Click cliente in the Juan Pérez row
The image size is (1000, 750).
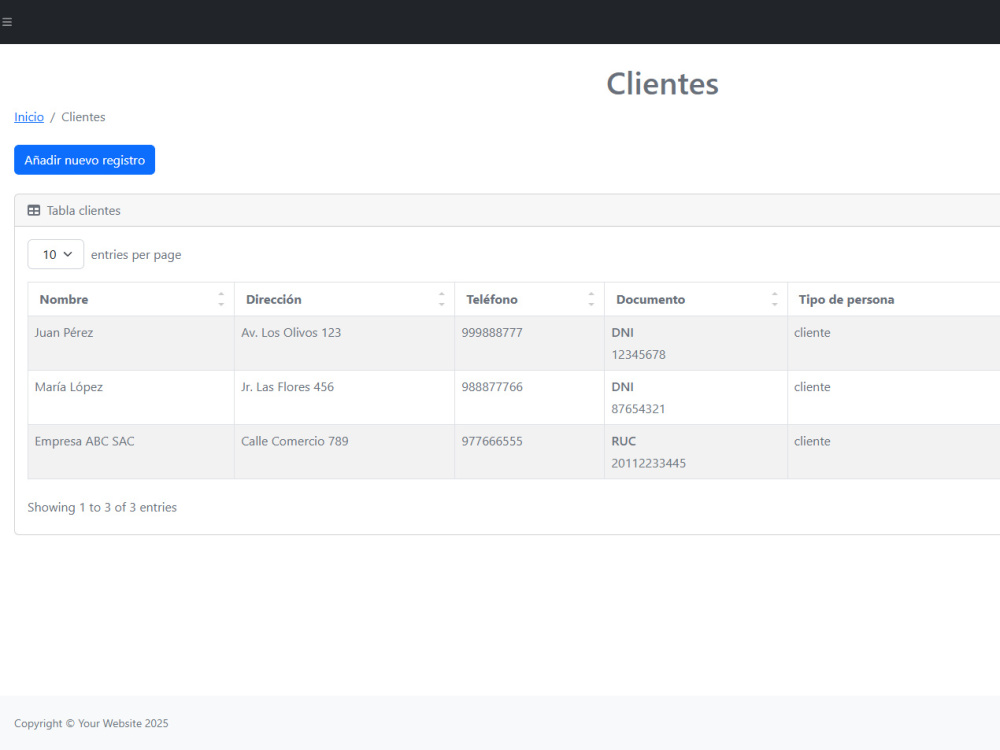tap(812, 332)
